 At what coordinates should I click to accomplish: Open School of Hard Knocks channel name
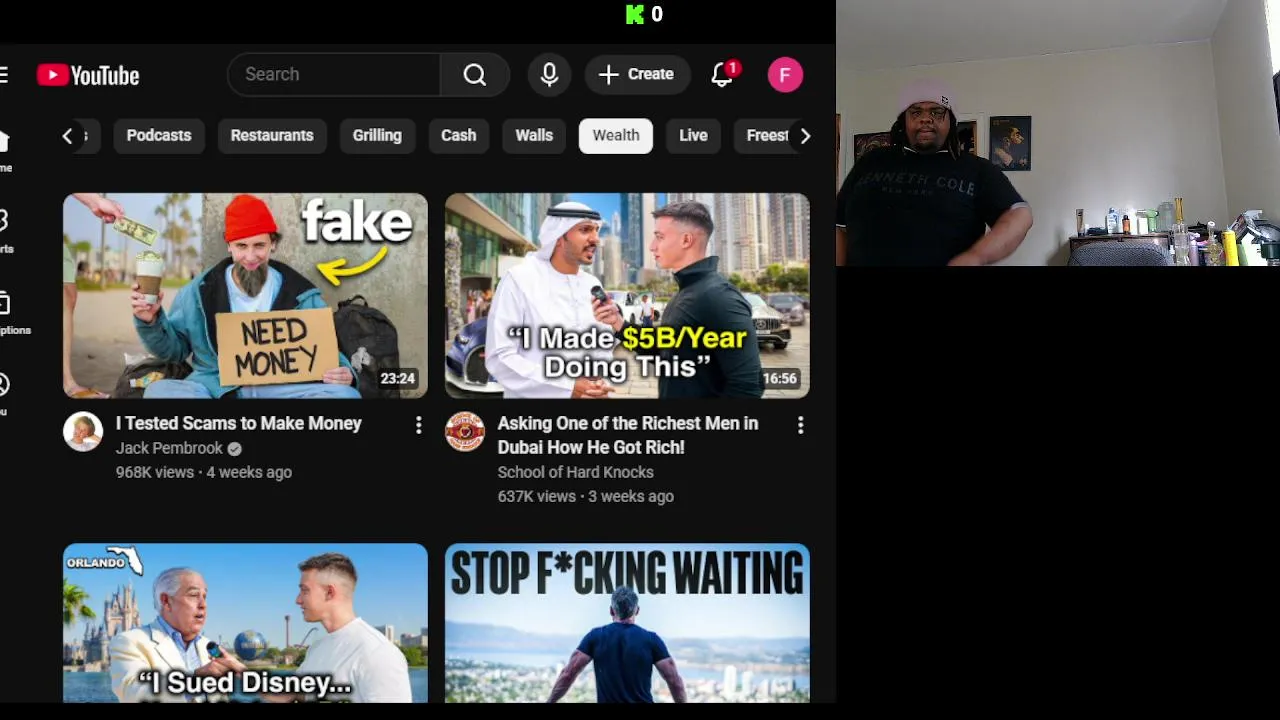(576, 473)
